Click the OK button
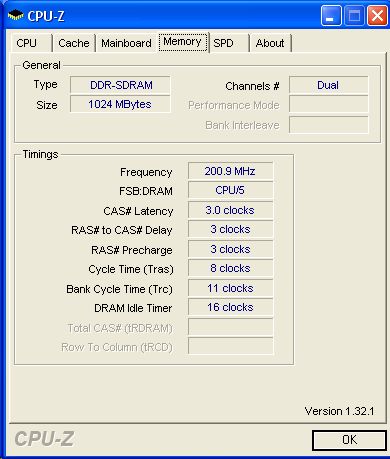Image resolution: width=390 pixels, height=459 pixels. pyautogui.click(x=349, y=440)
